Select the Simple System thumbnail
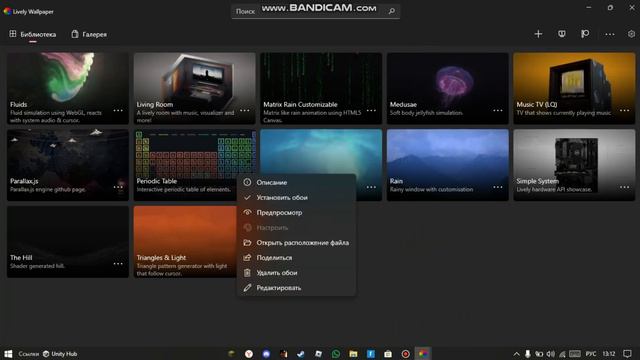 574,165
